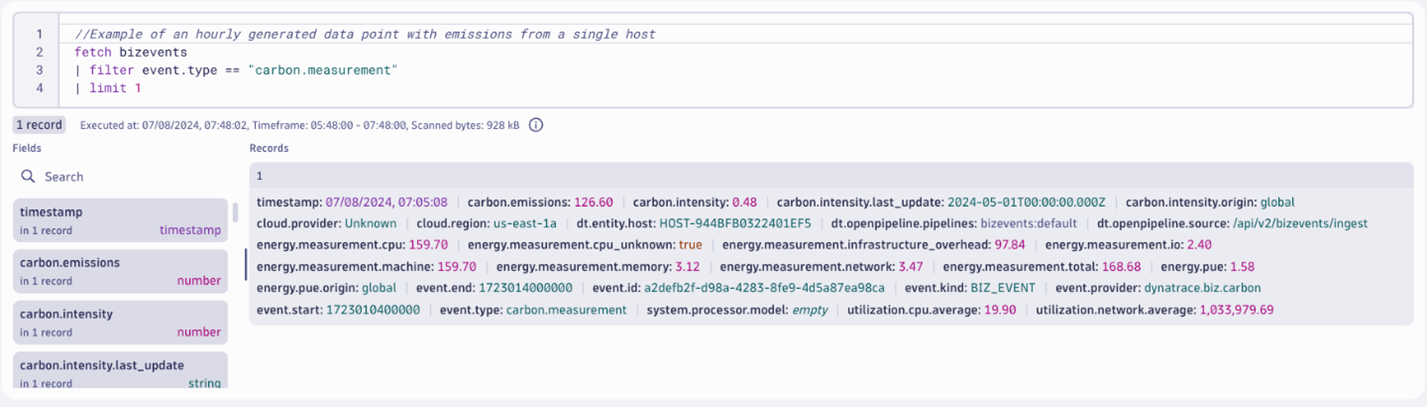Screen dimensions: 1427x407
Task: Click the event.kind value BIZ_EVENT
Action: tap(1001, 288)
